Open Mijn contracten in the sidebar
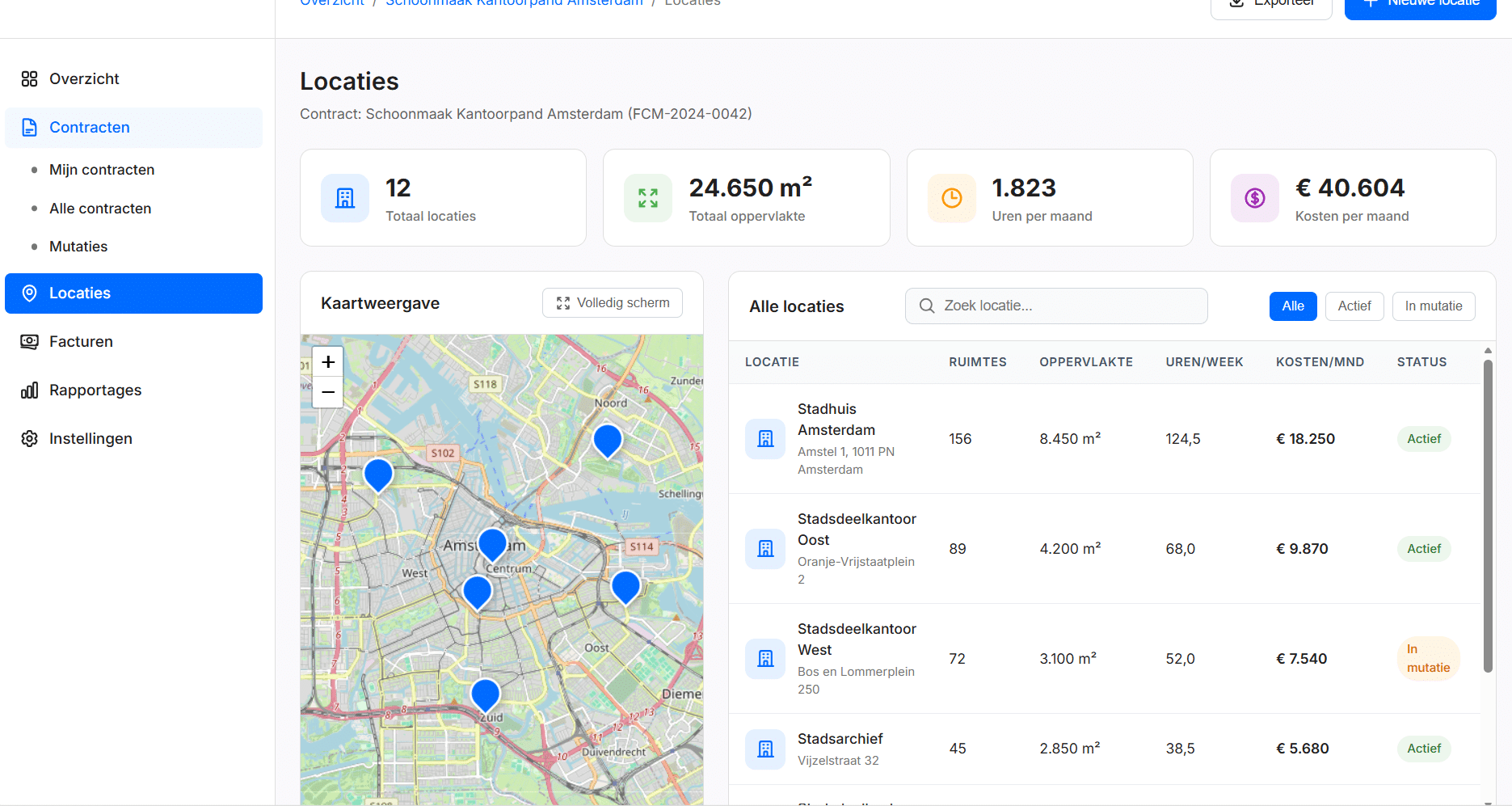 (102, 169)
